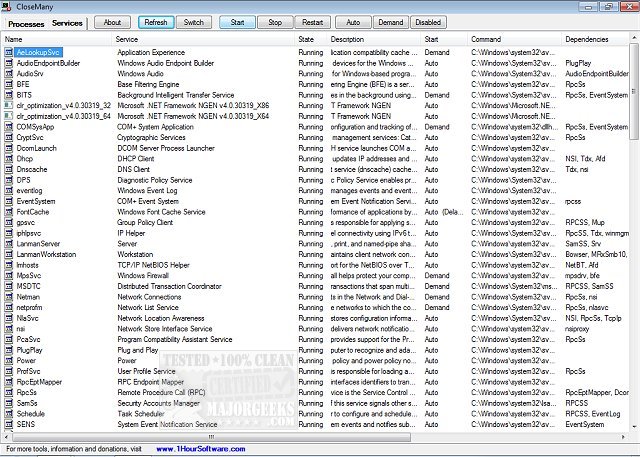The height and width of the screenshot is (457, 640).
Task: Select the NlaSvc service name
Action: click(x=27, y=318)
